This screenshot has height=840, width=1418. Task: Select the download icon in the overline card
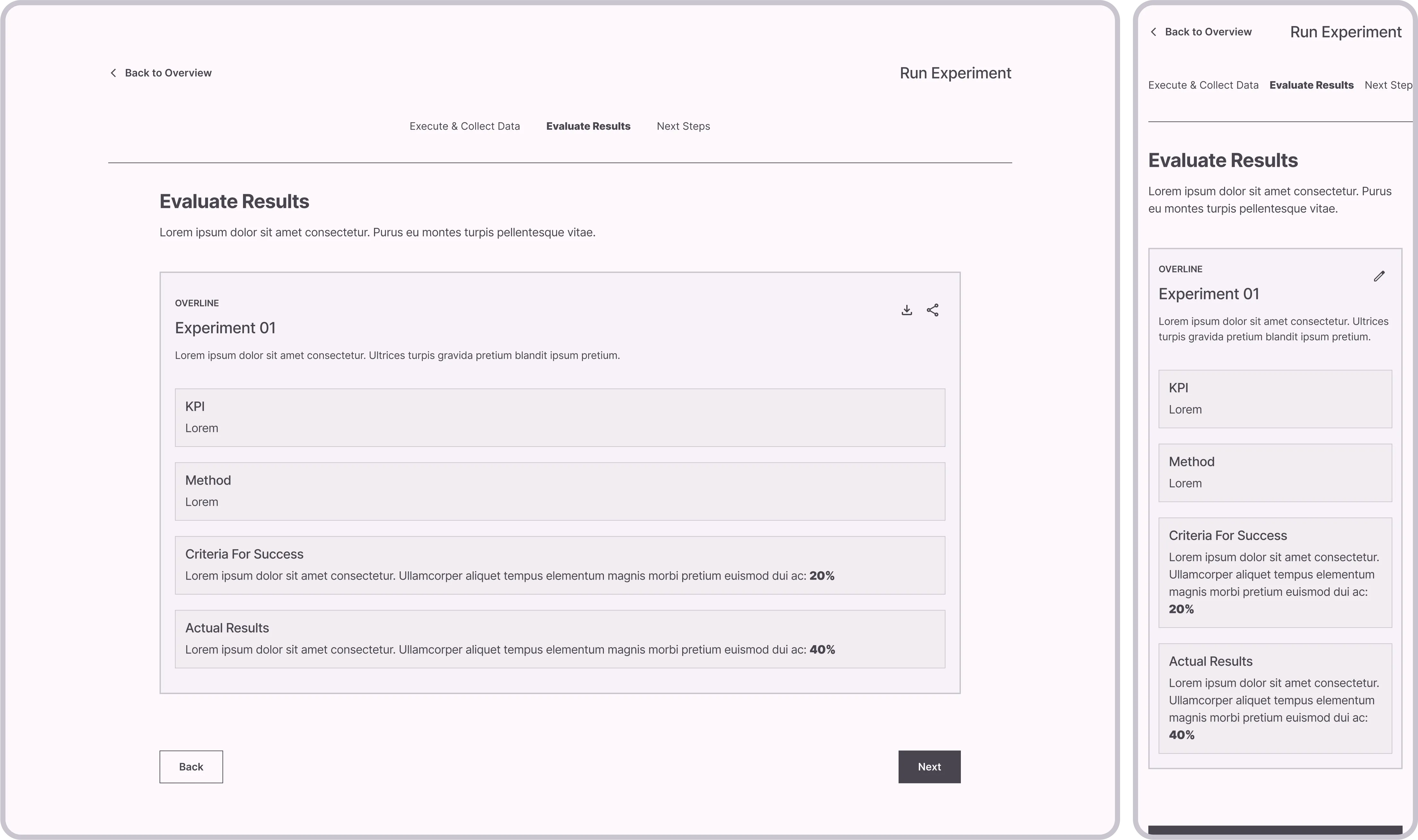[x=906, y=310]
